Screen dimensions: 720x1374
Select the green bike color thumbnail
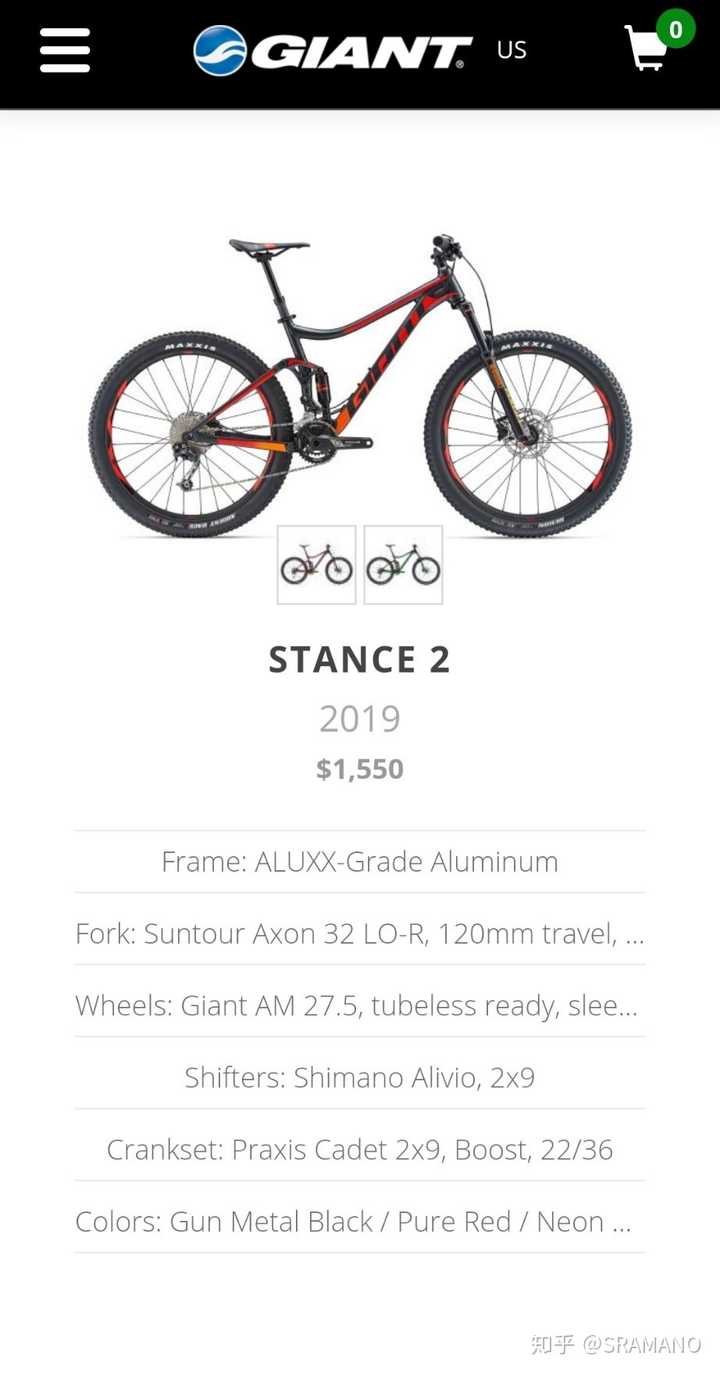pyautogui.click(x=403, y=565)
